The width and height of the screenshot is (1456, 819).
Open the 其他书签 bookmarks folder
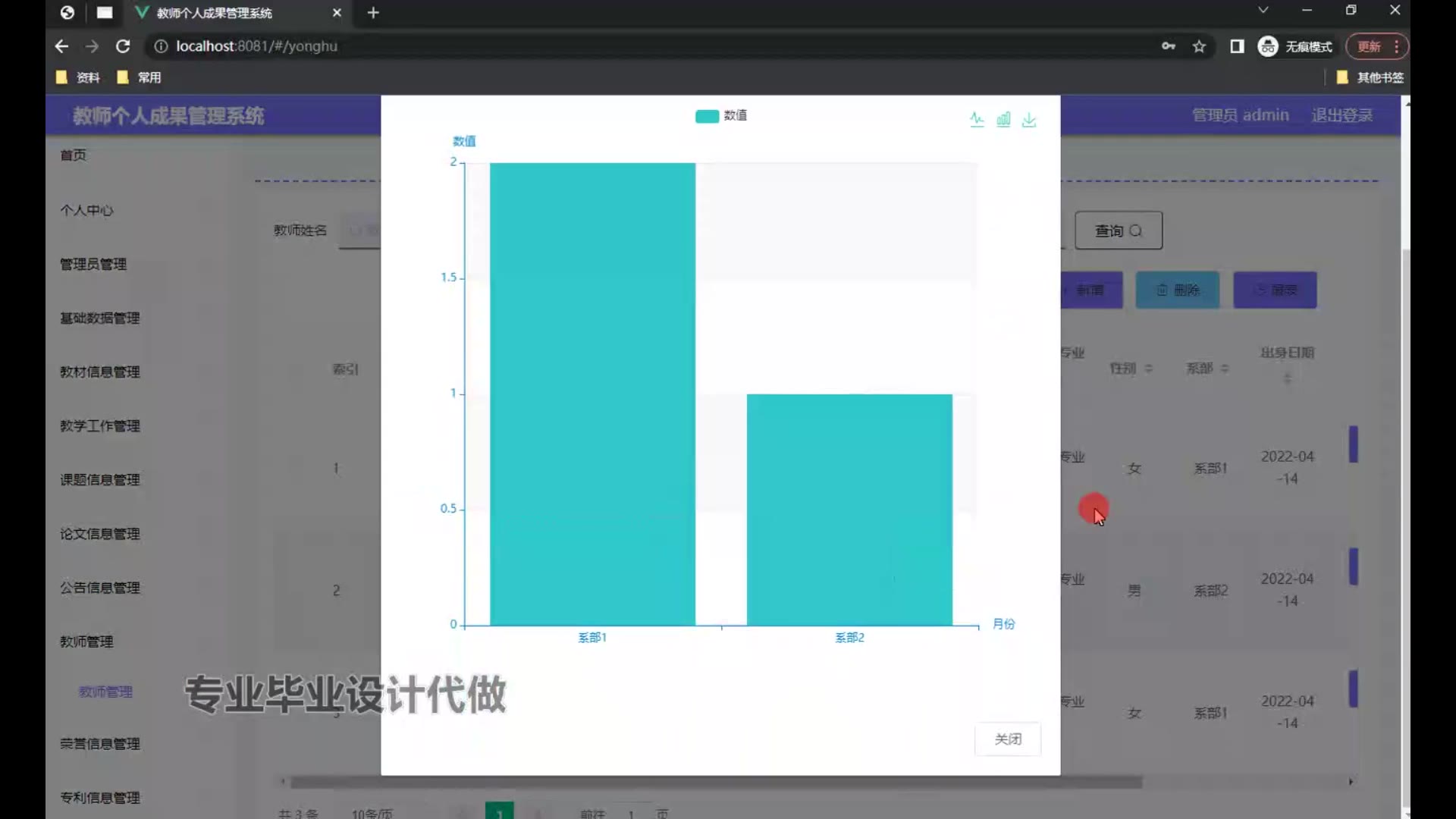click(1370, 77)
